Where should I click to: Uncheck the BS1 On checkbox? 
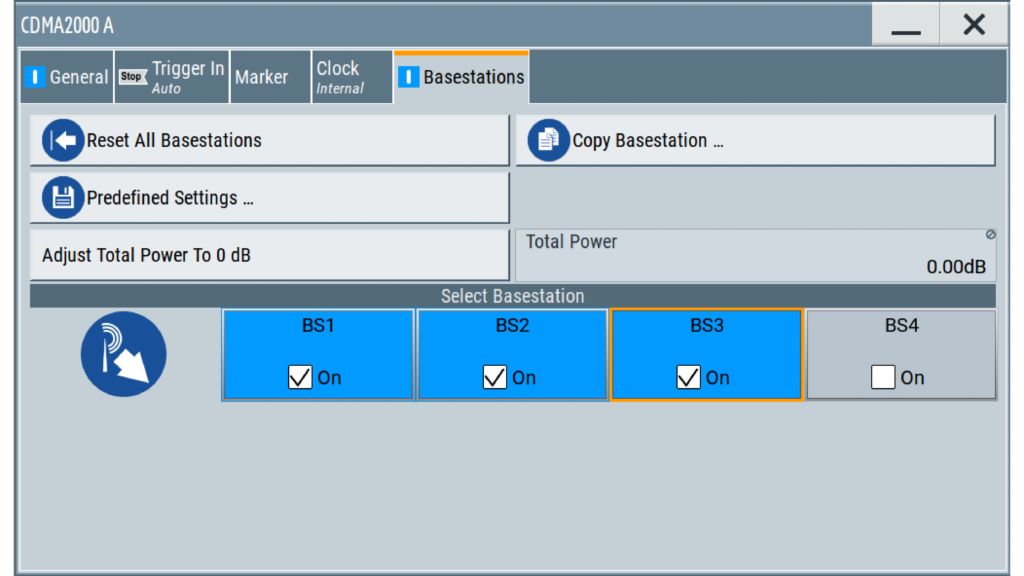[300, 378]
